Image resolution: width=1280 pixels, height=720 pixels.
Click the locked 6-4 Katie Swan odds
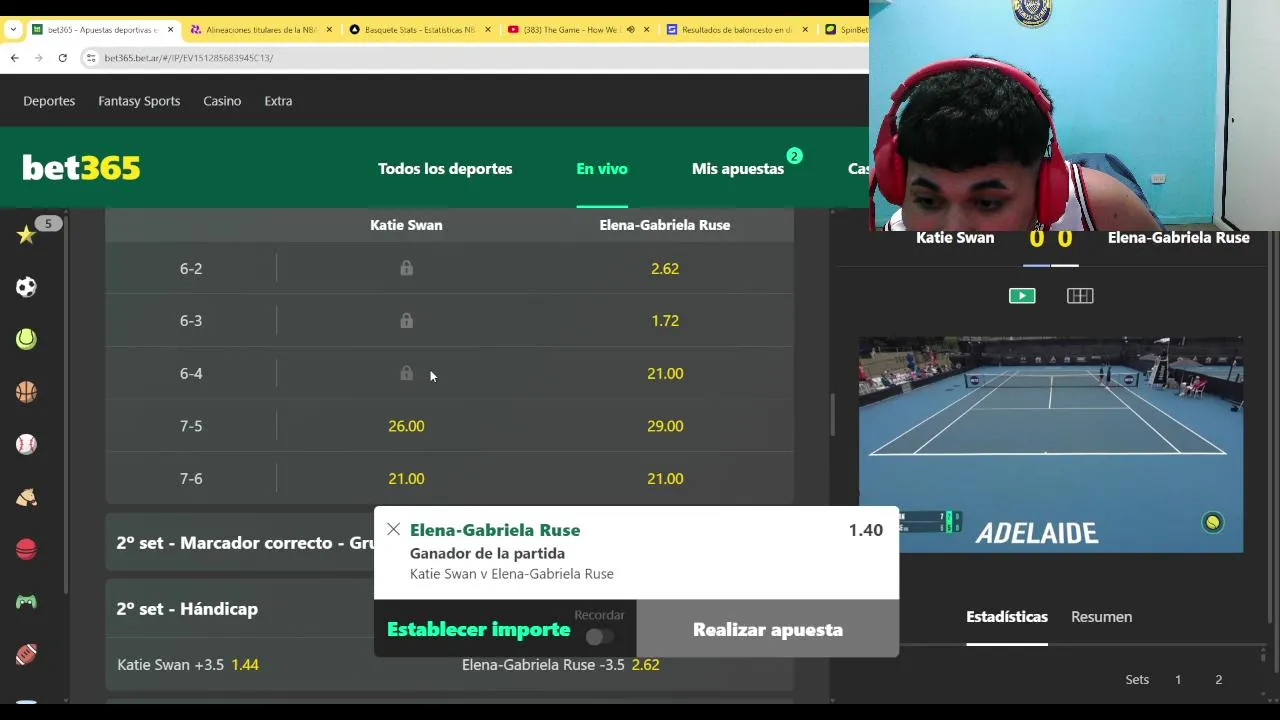(x=406, y=373)
